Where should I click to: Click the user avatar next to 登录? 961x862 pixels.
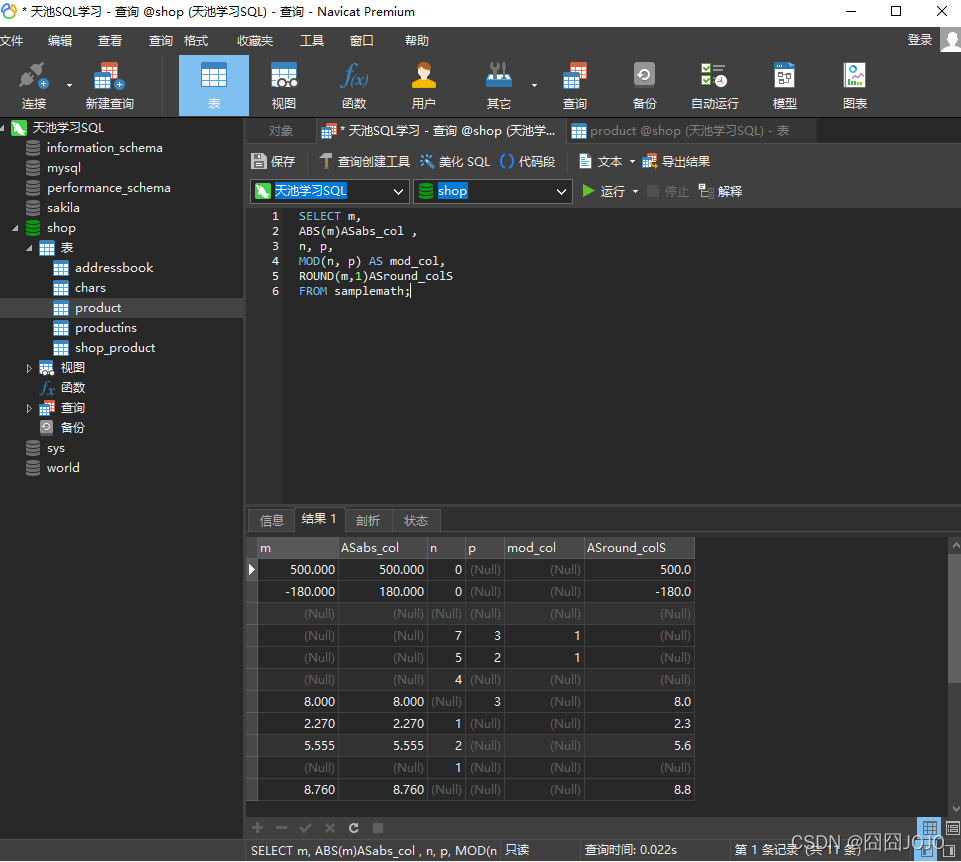(x=951, y=41)
